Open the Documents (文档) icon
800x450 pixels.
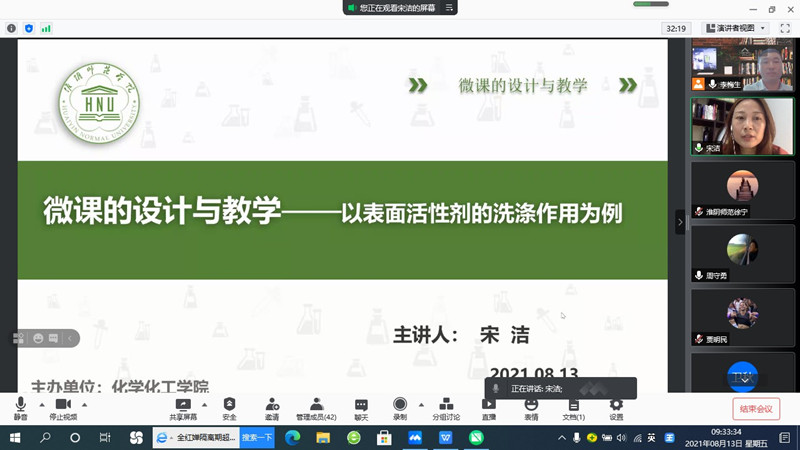573,406
